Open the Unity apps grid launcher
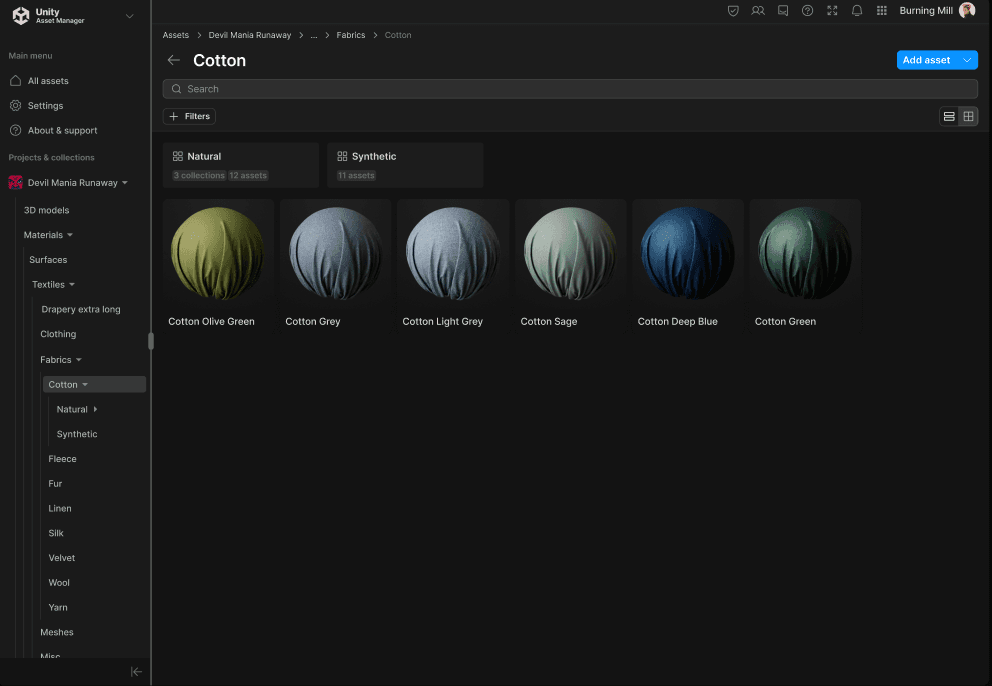 click(882, 11)
